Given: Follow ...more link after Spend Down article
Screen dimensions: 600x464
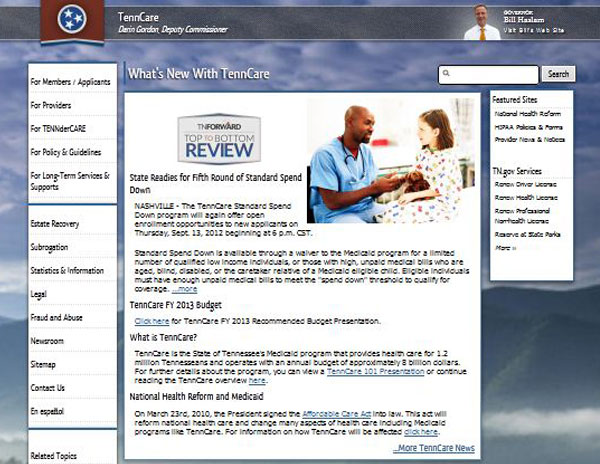Looking at the screenshot, I should click(184, 289).
